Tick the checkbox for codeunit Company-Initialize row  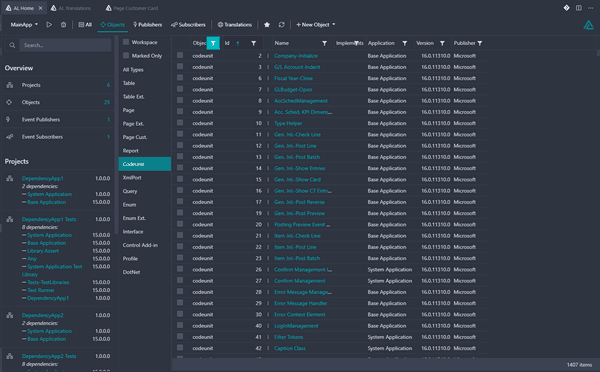point(180,55)
